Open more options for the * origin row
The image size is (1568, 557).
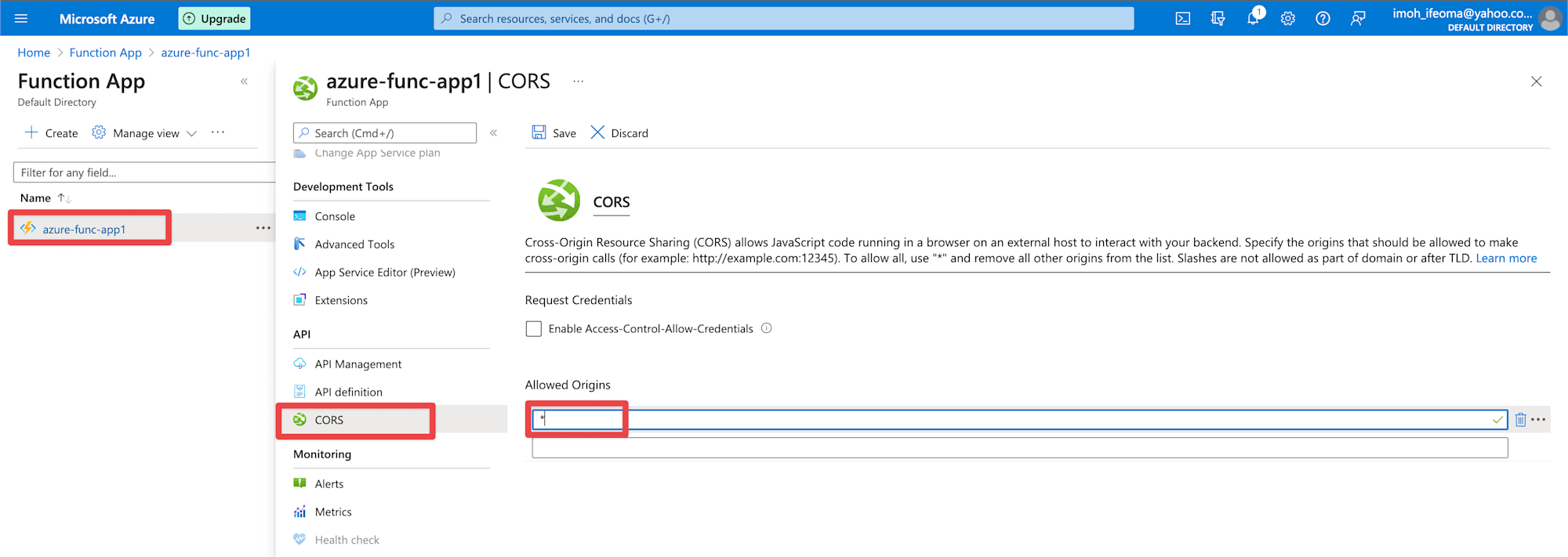[x=1539, y=420]
